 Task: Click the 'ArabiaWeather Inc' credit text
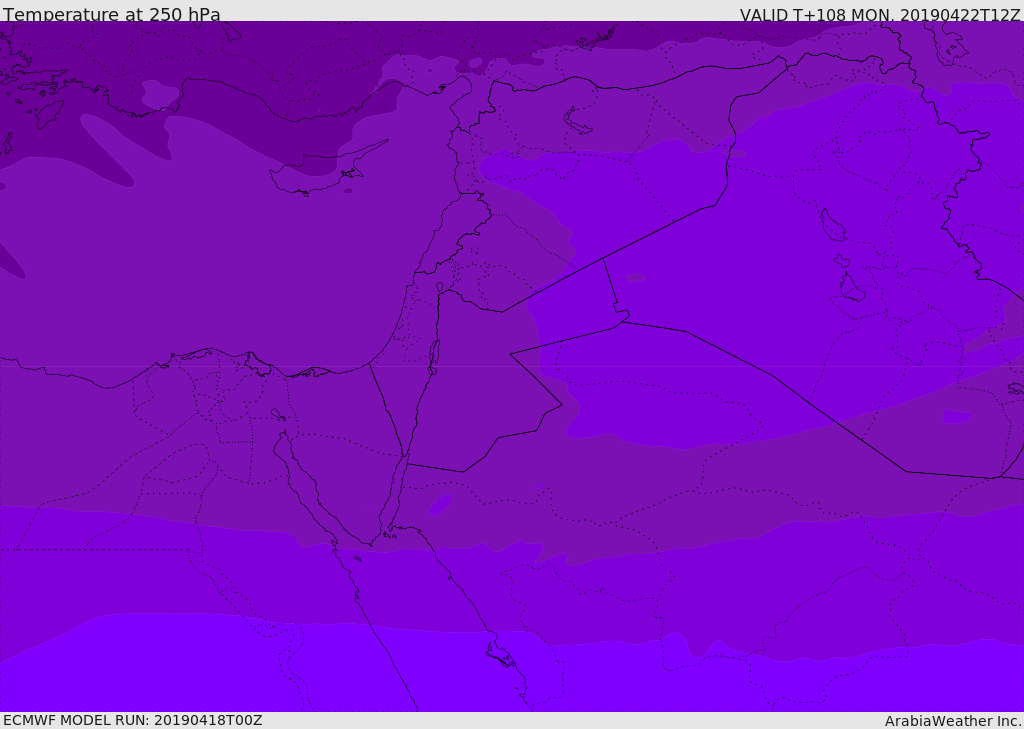(x=952, y=721)
